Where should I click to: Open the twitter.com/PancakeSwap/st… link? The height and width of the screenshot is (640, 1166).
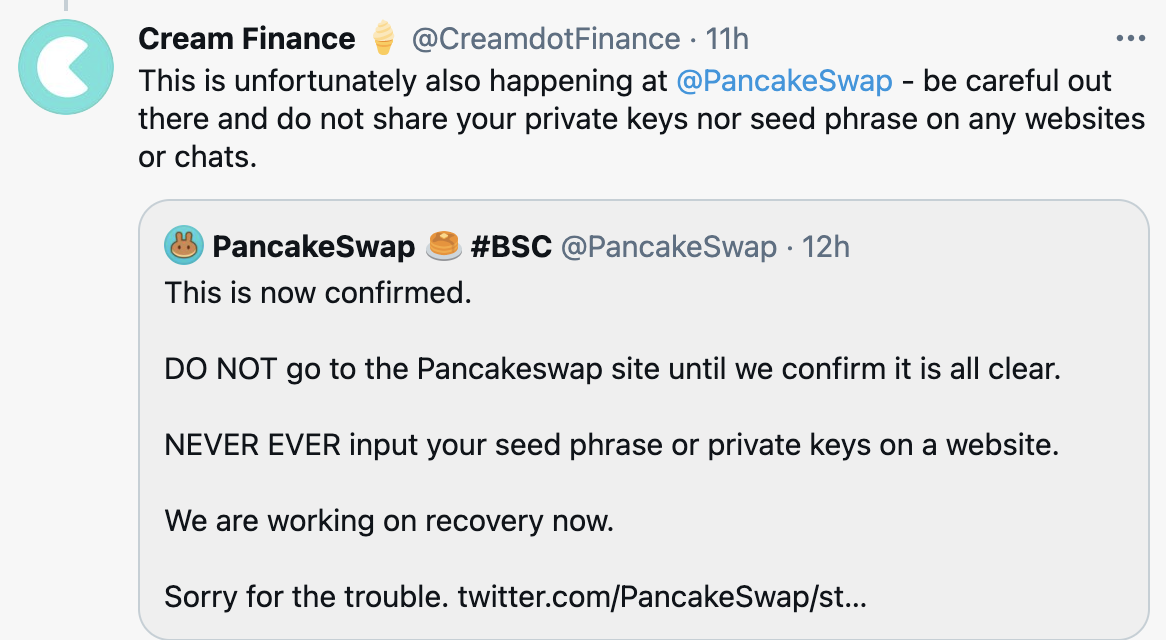click(x=662, y=598)
